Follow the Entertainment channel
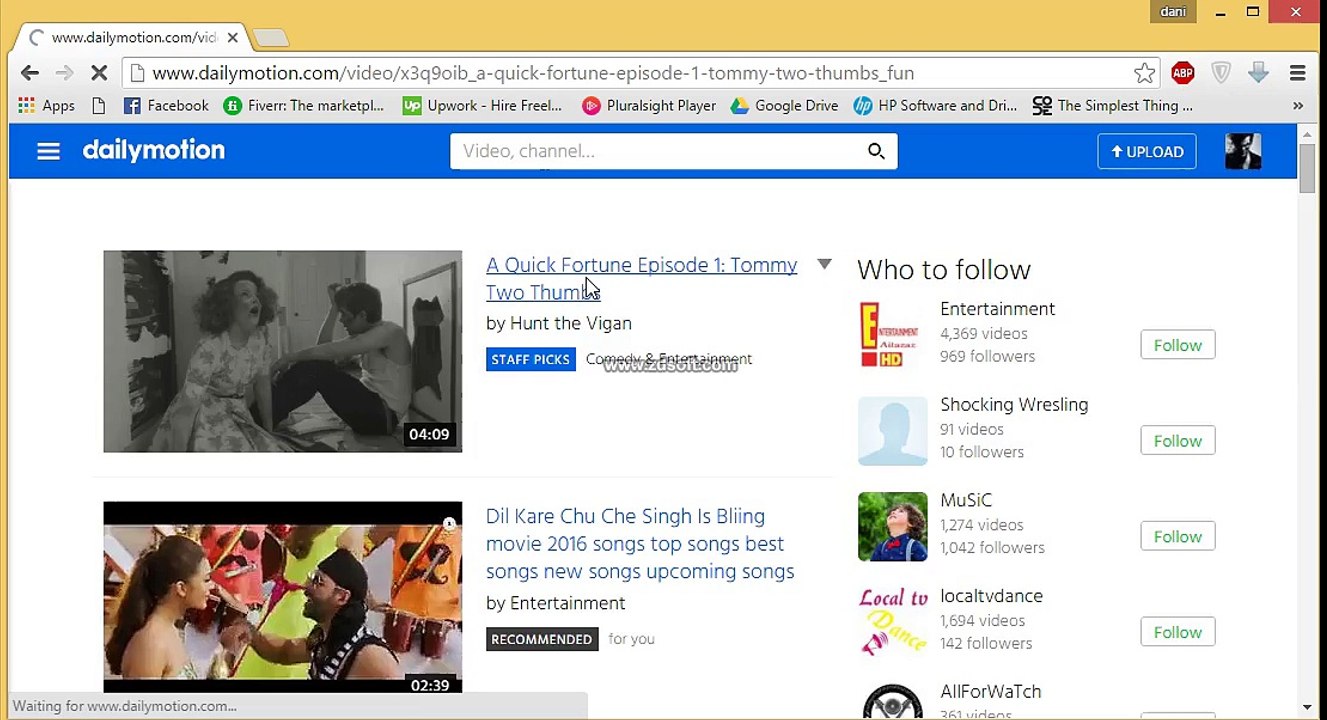This screenshot has width=1327, height=720. tap(1178, 345)
